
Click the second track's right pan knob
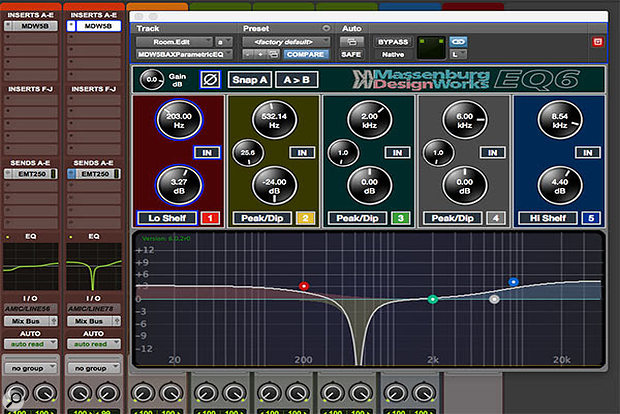point(108,393)
